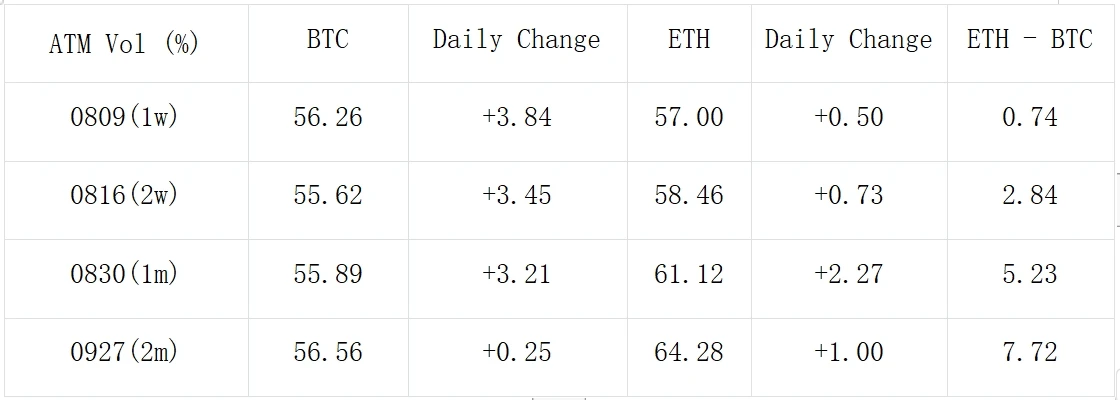Click the ETH - BTC column header
The image size is (1120, 400).
(x=1029, y=40)
